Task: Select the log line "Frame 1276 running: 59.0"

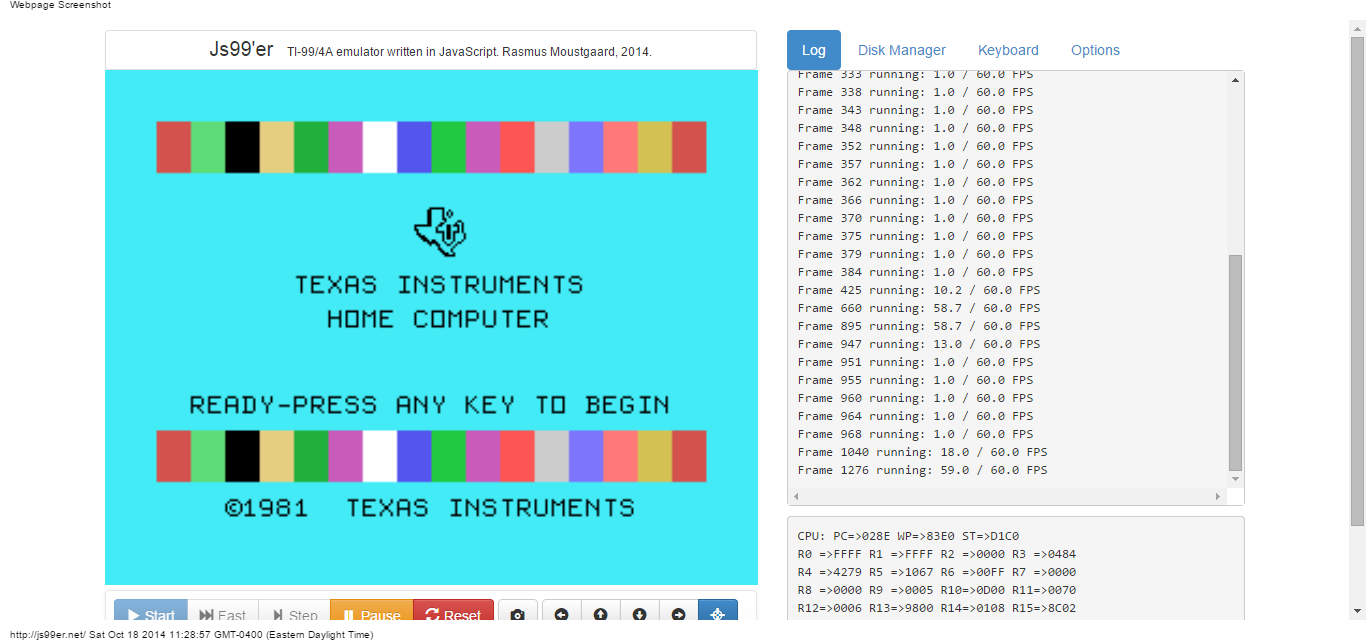Action: [x=922, y=470]
